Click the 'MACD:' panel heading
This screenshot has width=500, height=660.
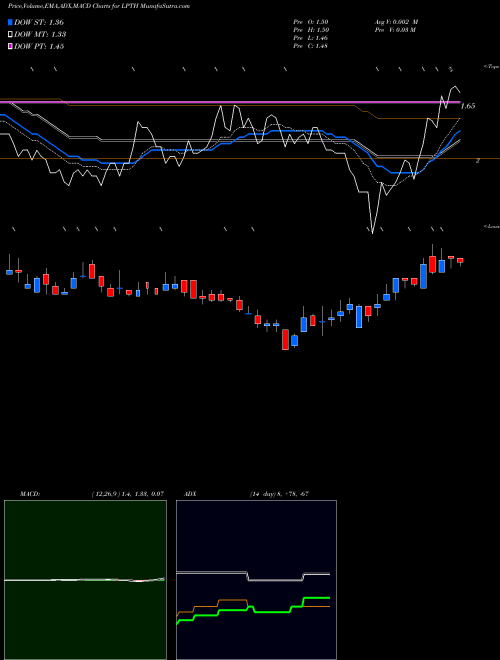pos(29,494)
